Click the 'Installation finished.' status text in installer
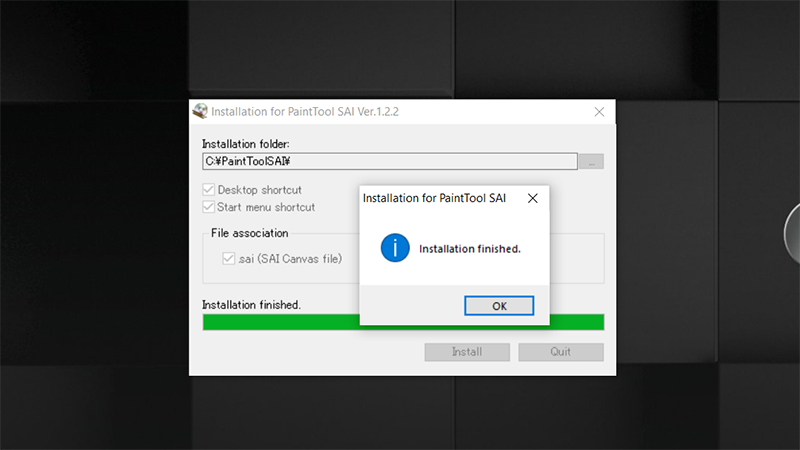The height and width of the screenshot is (450, 800). (x=252, y=305)
